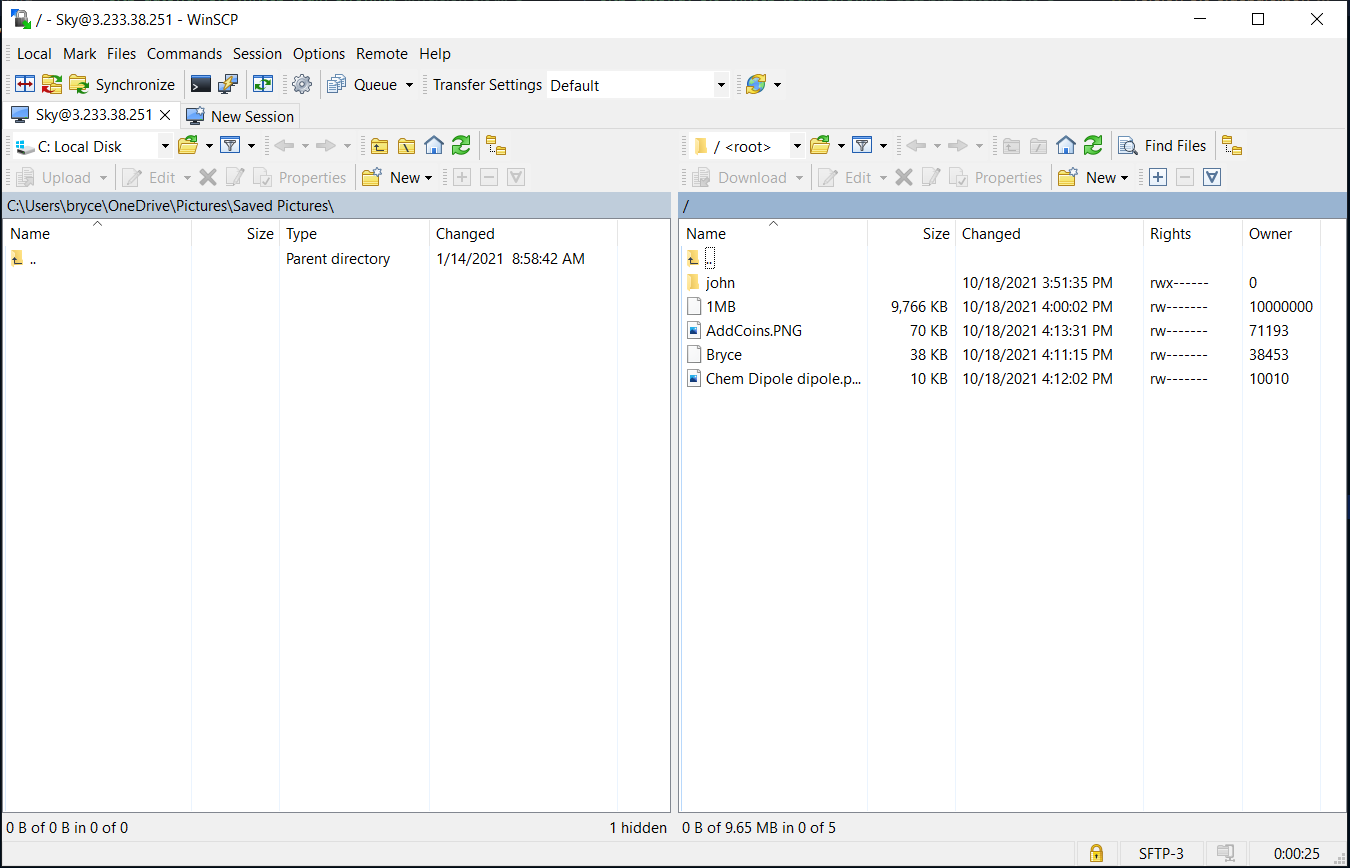Go to local root directory icon
1350x868 pixels.
[406, 146]
